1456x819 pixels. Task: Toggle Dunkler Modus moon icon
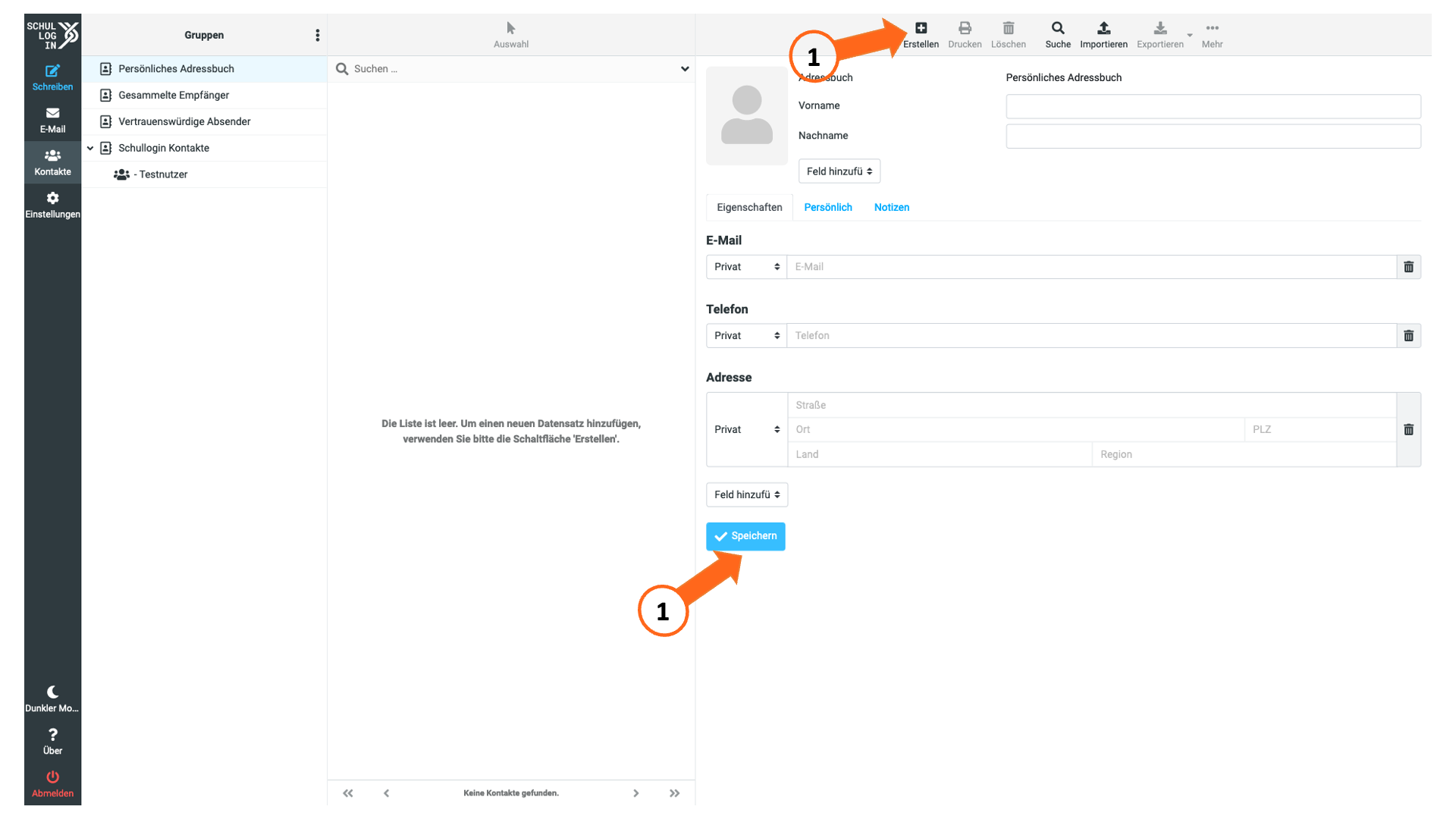click(52, 698)
